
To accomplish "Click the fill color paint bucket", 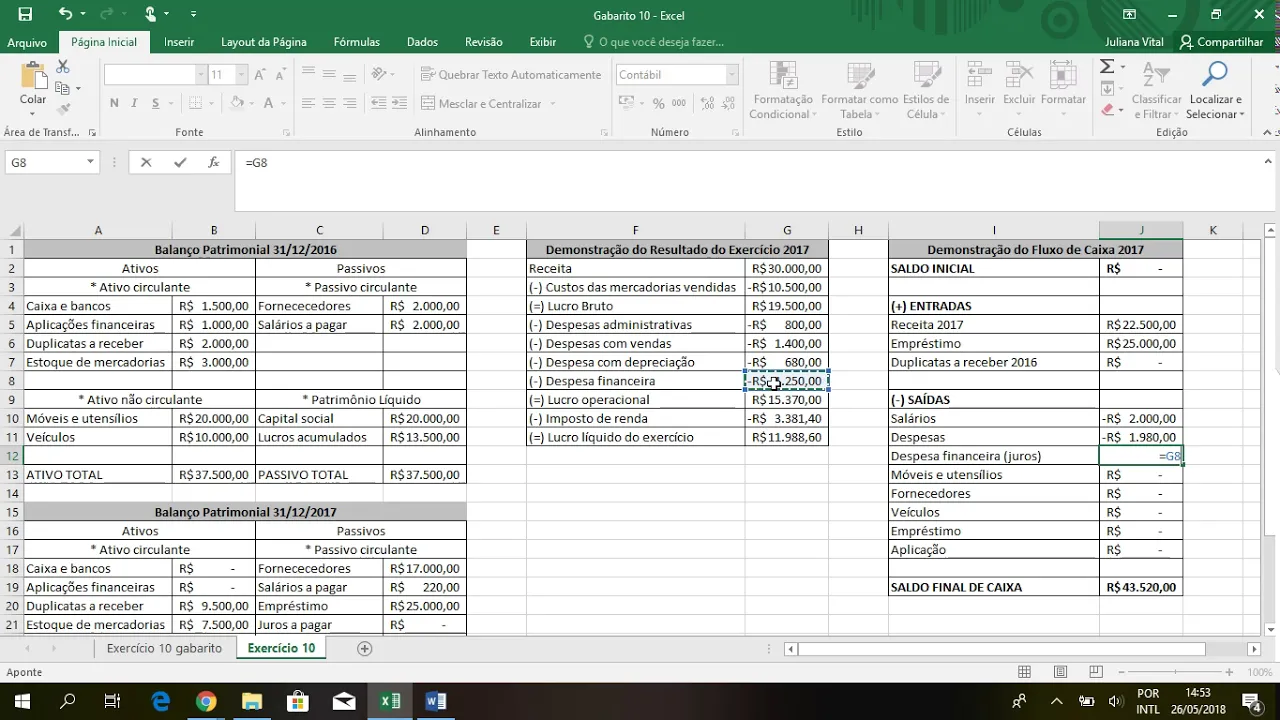I will pos(237,103).
